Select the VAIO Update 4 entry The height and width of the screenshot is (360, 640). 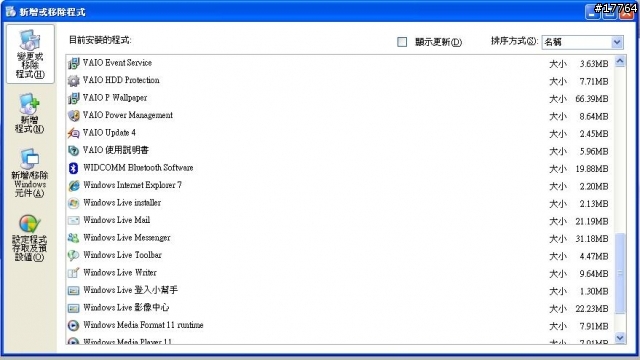pos(340,133)
